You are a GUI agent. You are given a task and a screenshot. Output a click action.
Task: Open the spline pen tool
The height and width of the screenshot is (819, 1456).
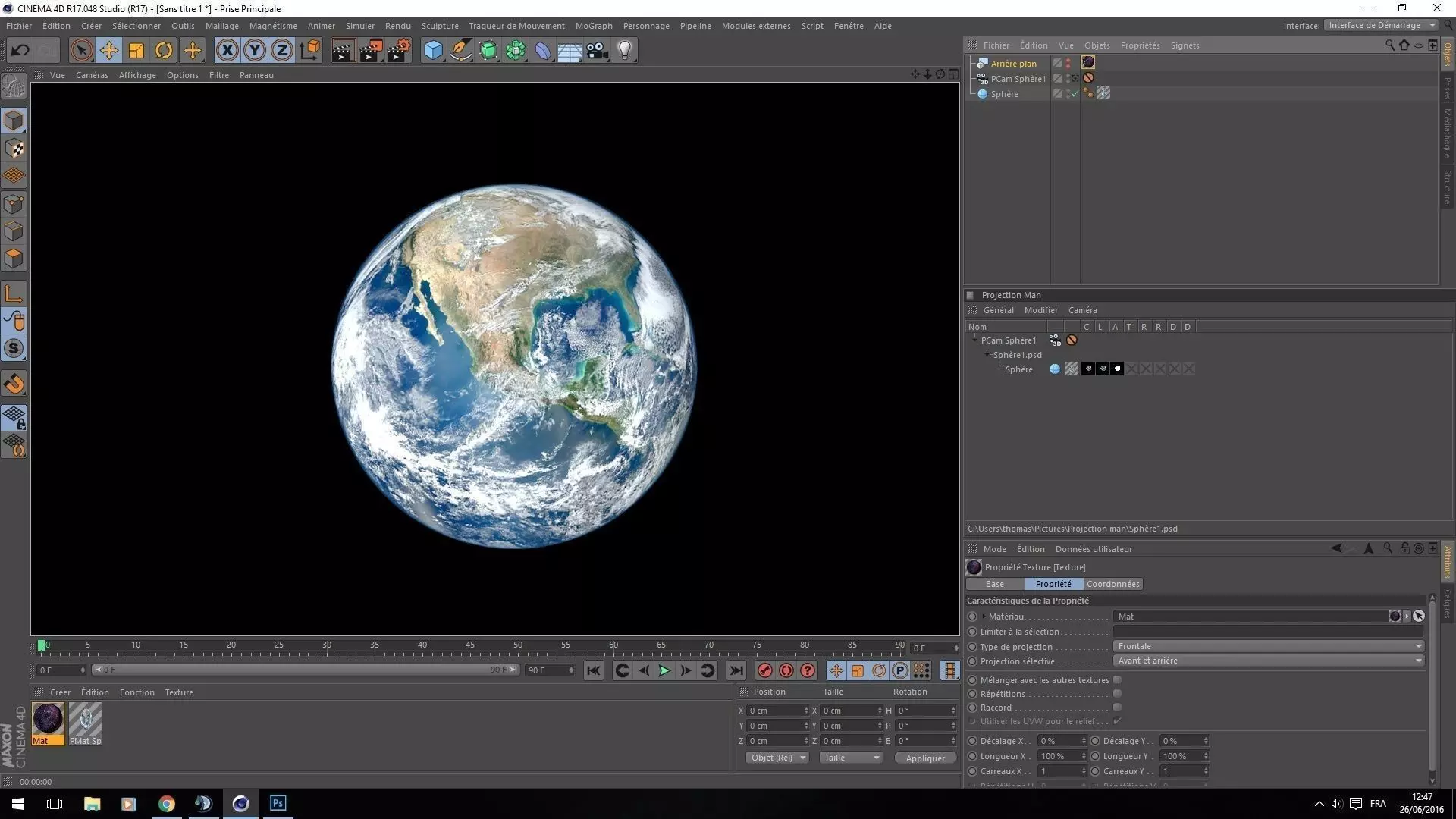(460, 51)
